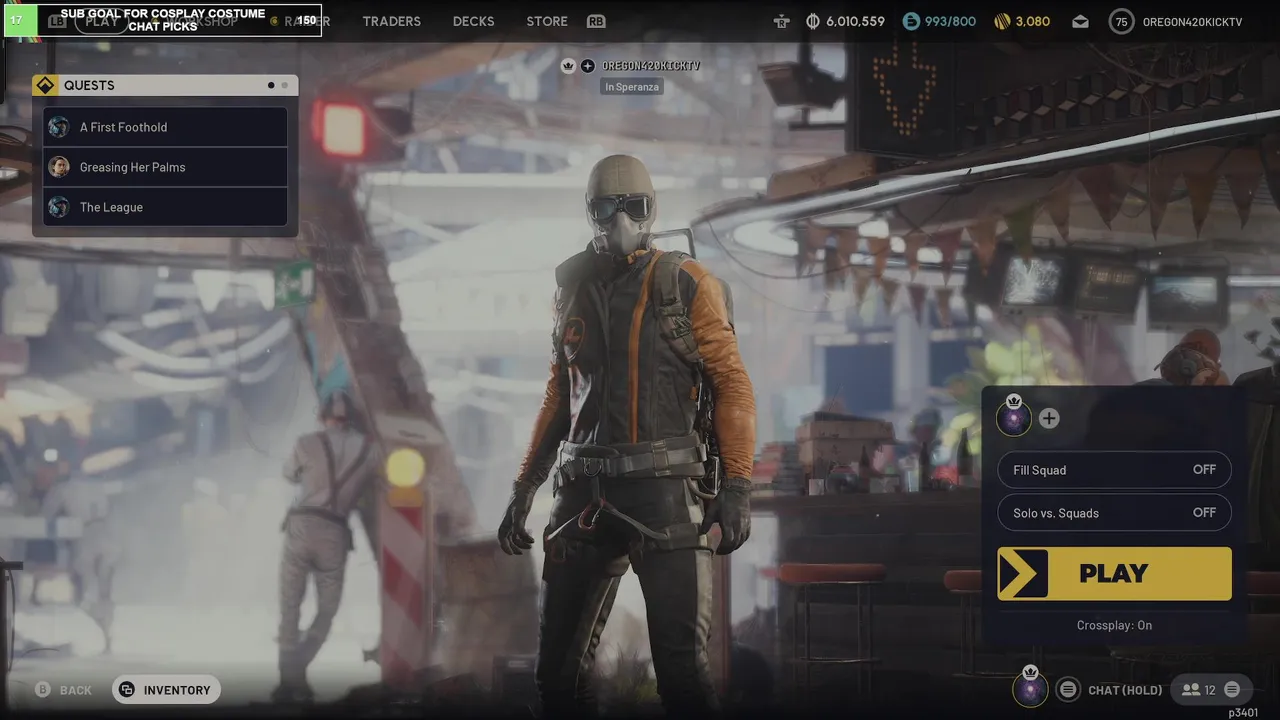This screenshot has height=720, width=1280.
Task: Switch to second Quests page dot
Action: (x=284, y=85)
